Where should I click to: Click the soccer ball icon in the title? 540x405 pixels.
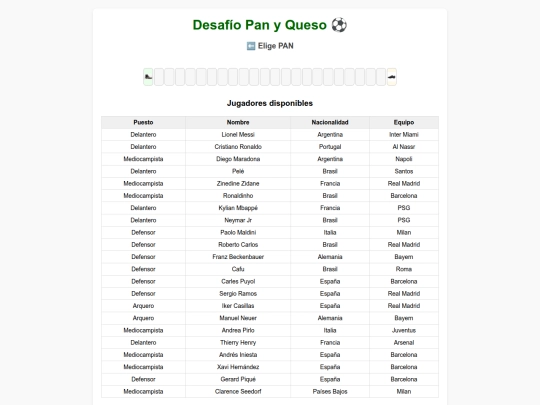point(339,25)
